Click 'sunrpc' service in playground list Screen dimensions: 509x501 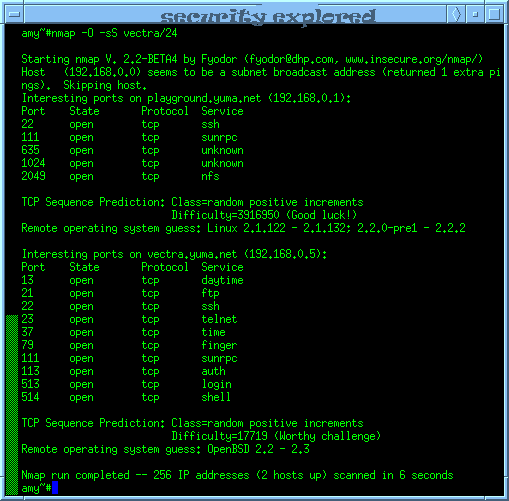(x=219, y=138)
